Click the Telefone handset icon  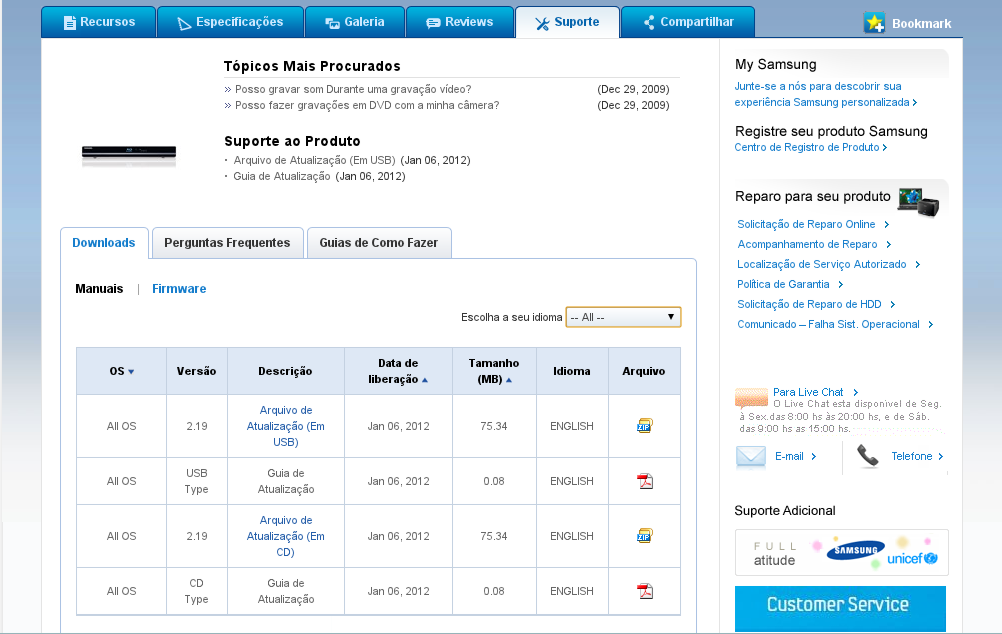[867, 456]
